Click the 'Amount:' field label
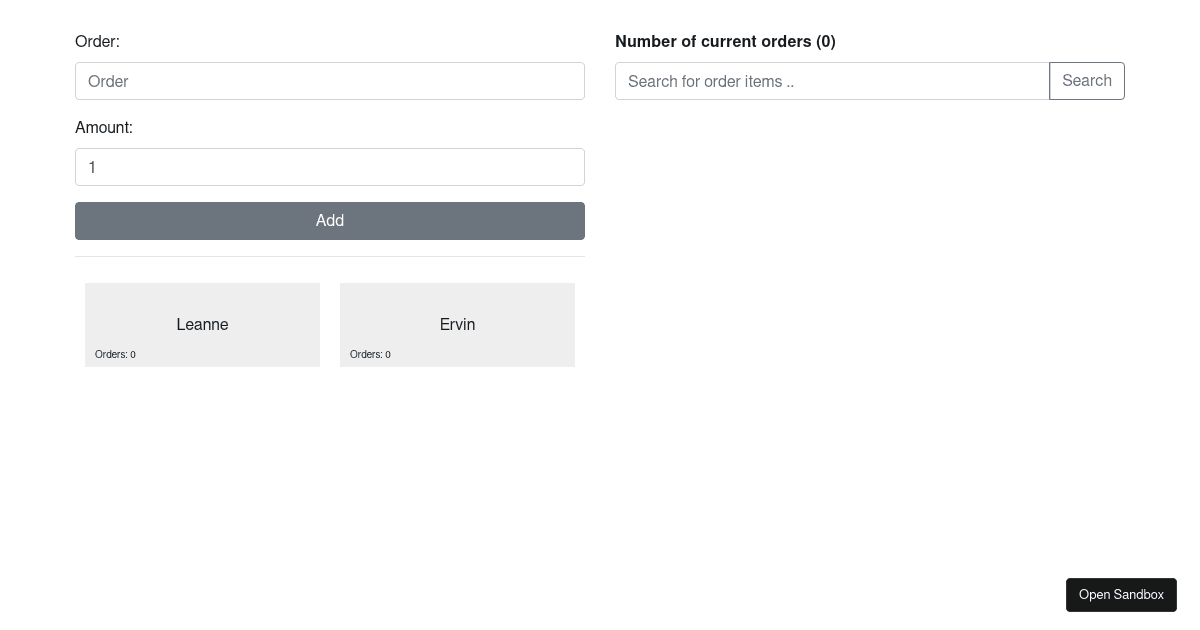The height and width of the screenshot is (630, 1200). point(104,127)
